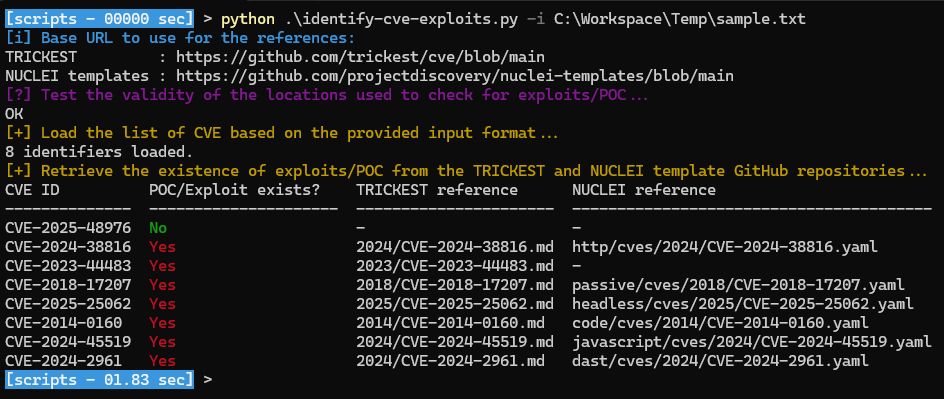This screenshot has height=399, width=944.
Task: Click the CVE-2024-45519 identifier
Action: [x=68, y=342]
